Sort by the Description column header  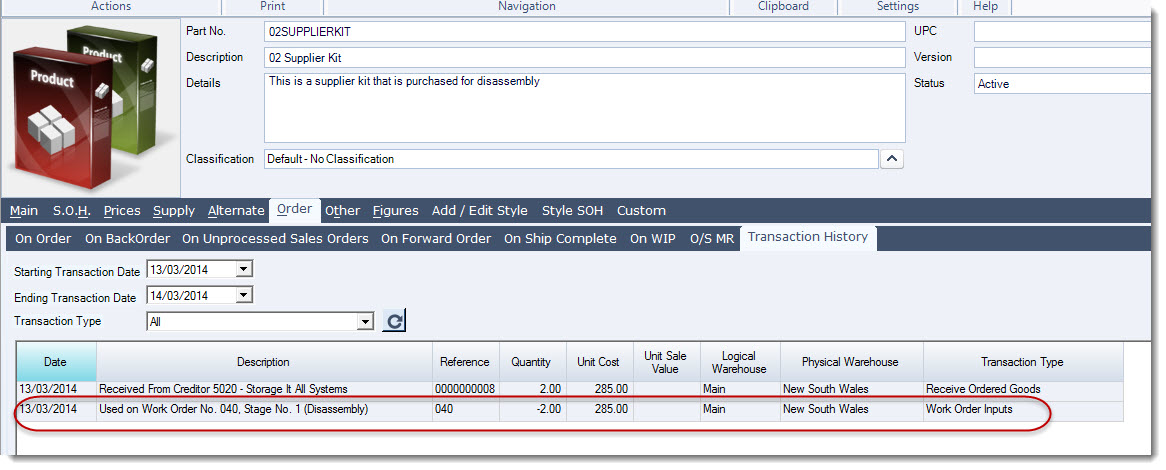[x=263, y=362]
